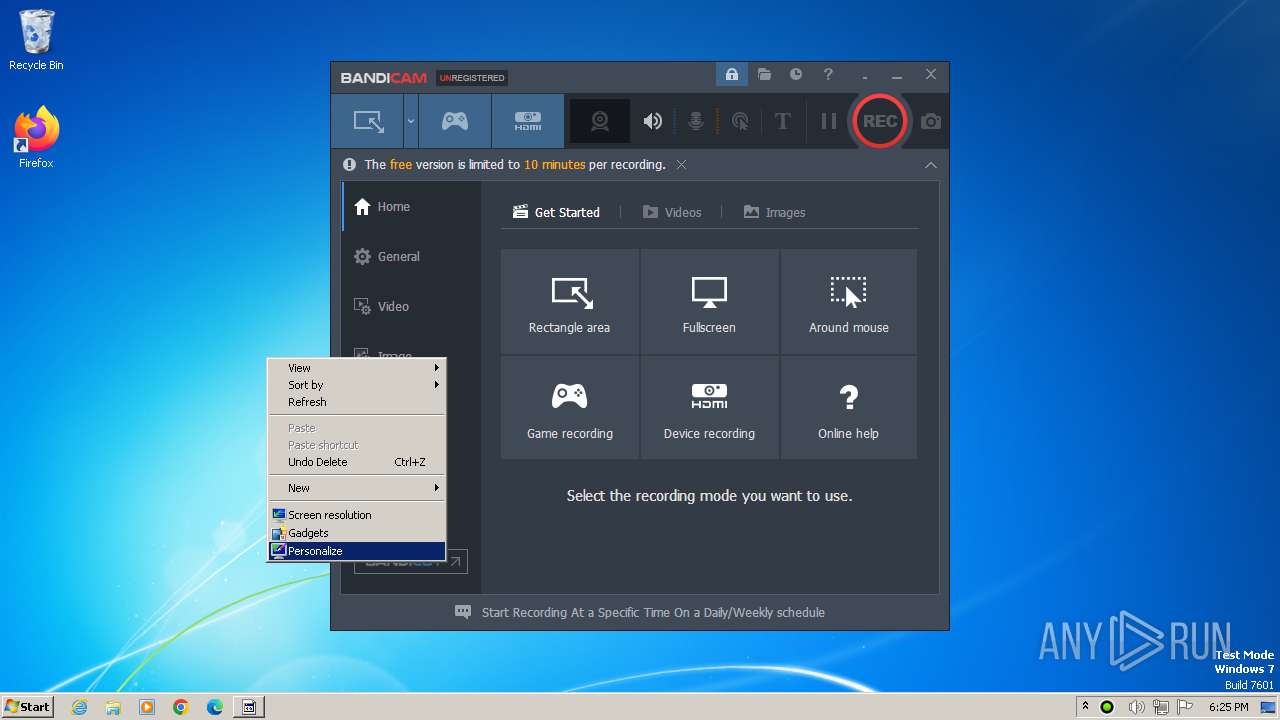Open the Firefox desktop shortcut

click(36, 137)
